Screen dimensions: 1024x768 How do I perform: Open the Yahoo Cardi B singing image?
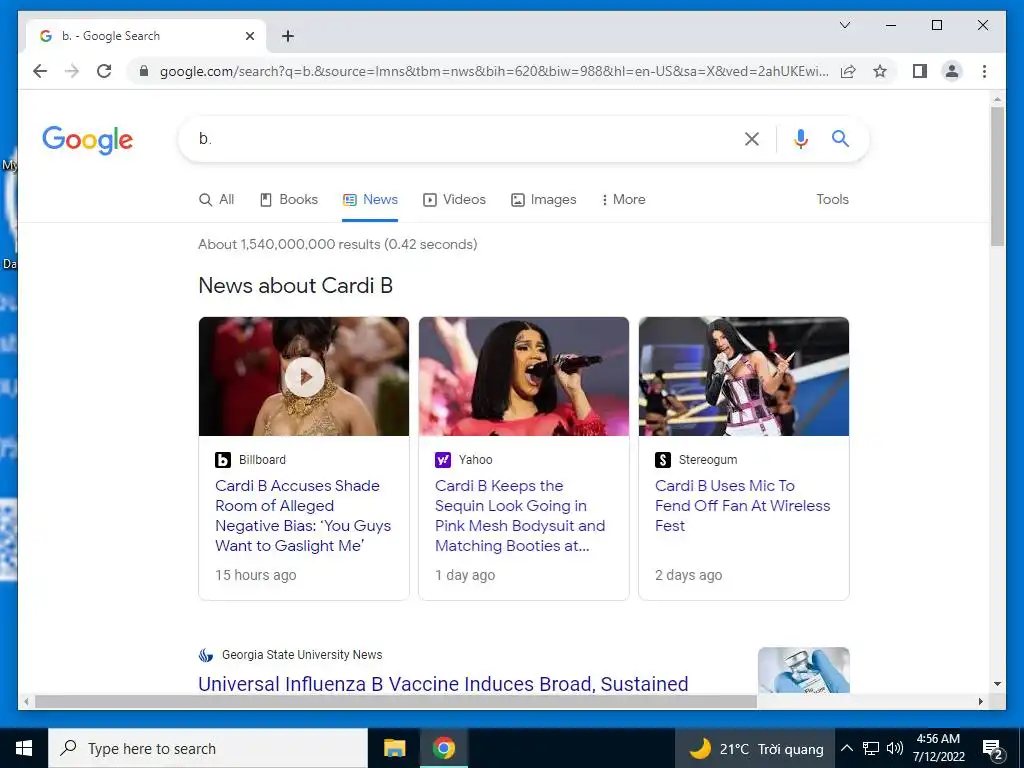coord(524,376)
